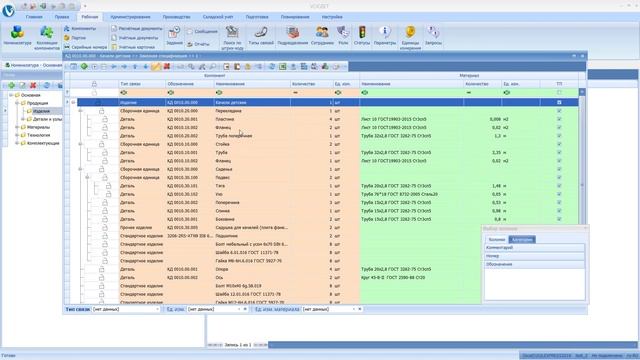Click the red delete icon in left panel toolbar
Screen dimensions: 640x360
(x=33, y=85)
